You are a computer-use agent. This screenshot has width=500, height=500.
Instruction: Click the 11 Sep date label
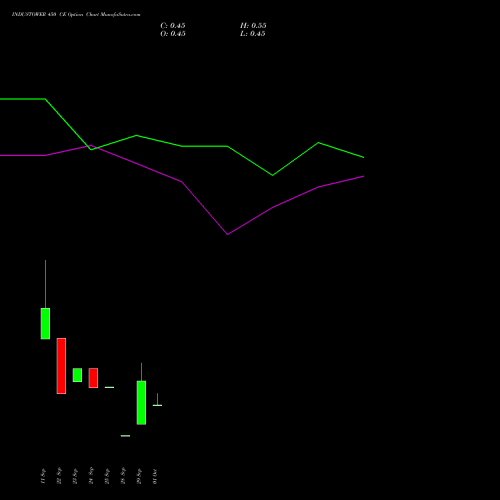42,476
